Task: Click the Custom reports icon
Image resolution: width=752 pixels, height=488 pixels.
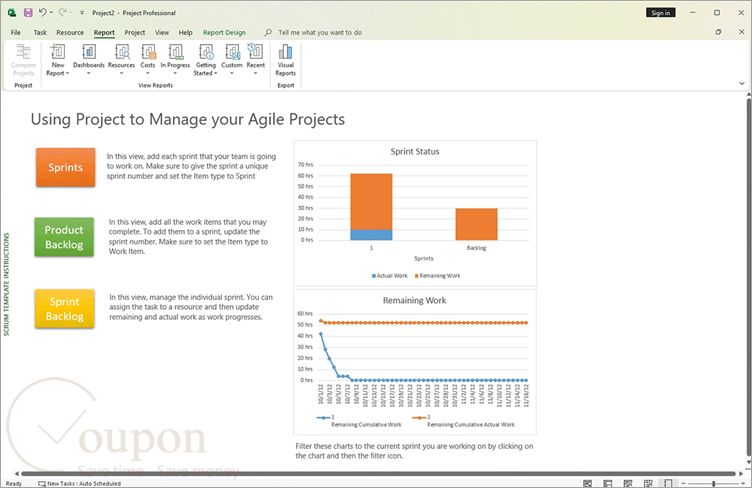Action: point(232,52)
